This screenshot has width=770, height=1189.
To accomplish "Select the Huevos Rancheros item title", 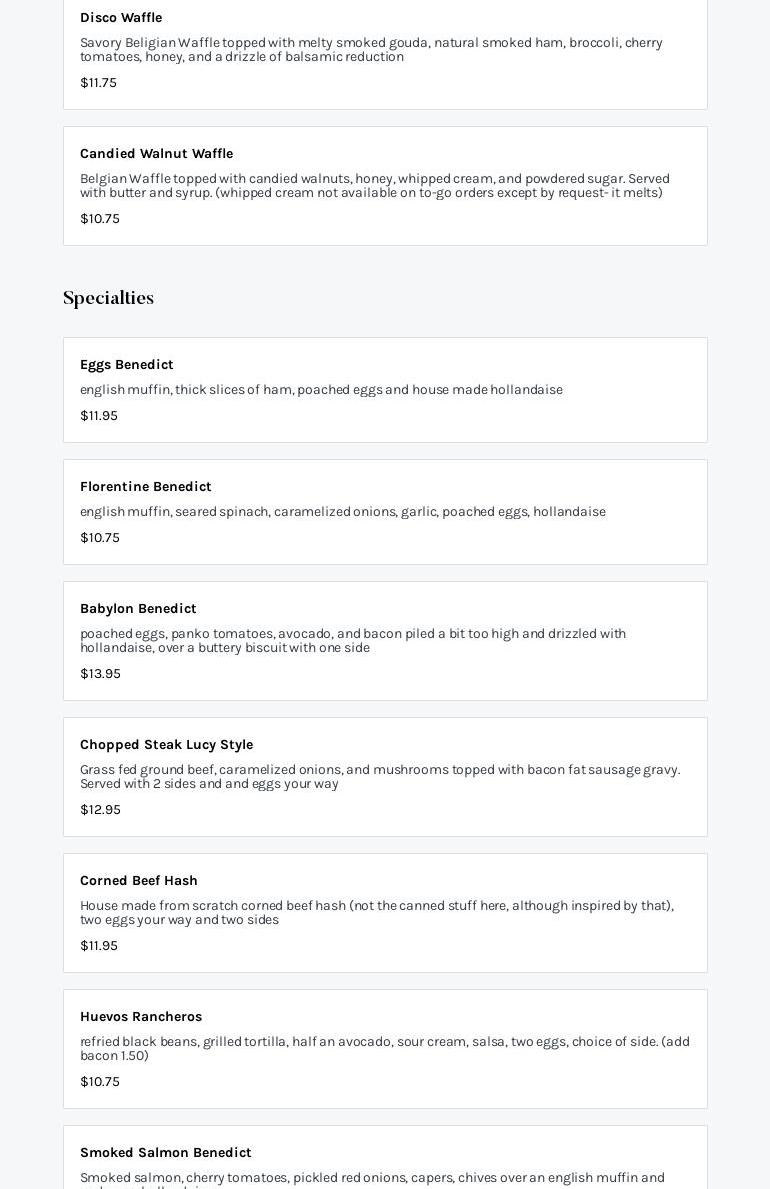I will tap(141, 1017).
